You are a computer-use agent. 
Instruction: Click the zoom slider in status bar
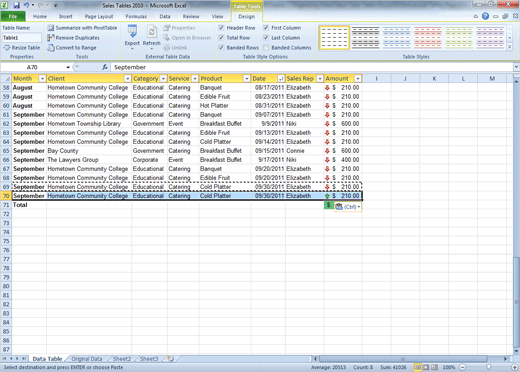point(488,367)
